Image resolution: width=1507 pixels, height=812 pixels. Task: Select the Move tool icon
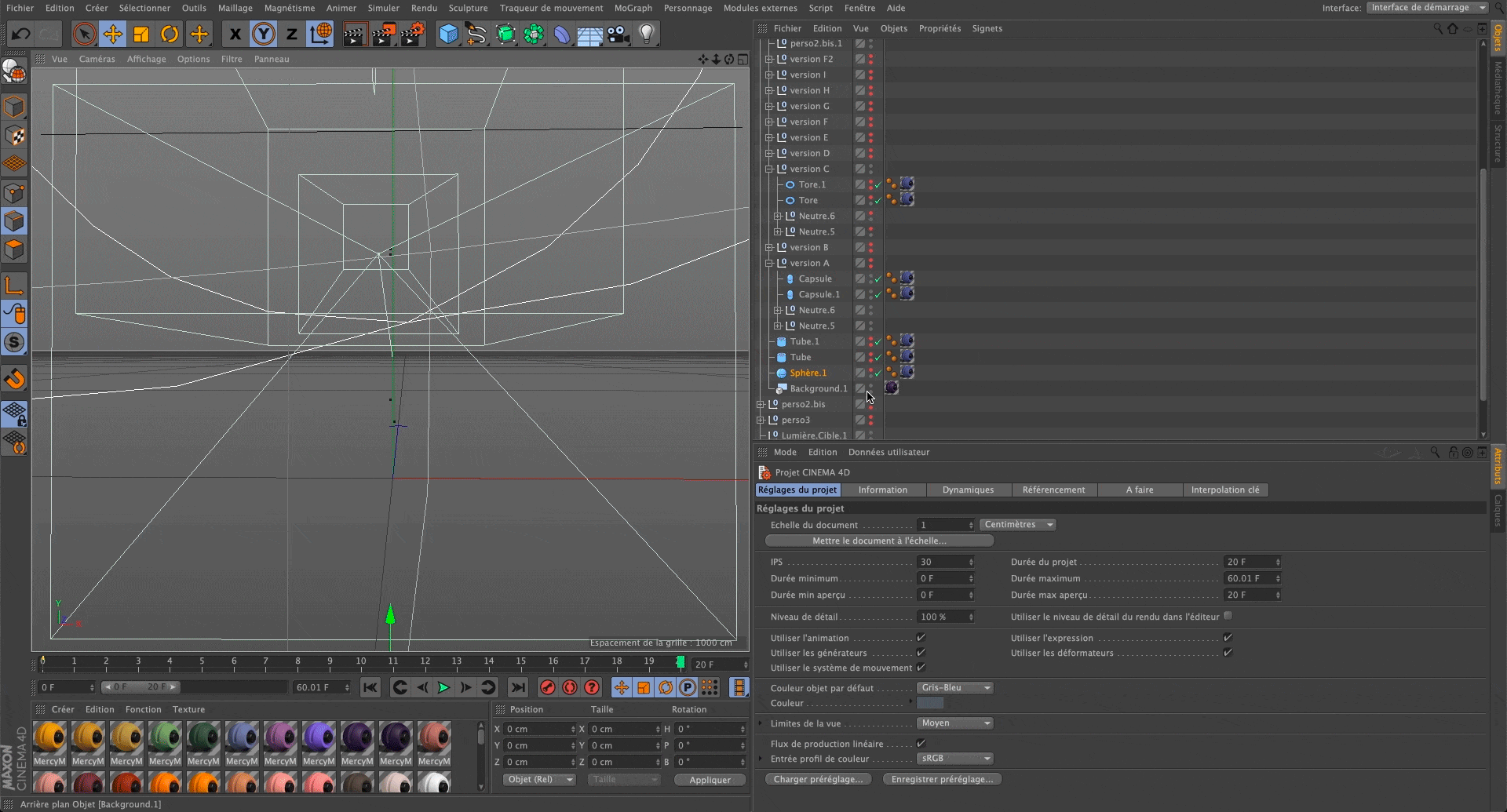pos(113,34)
